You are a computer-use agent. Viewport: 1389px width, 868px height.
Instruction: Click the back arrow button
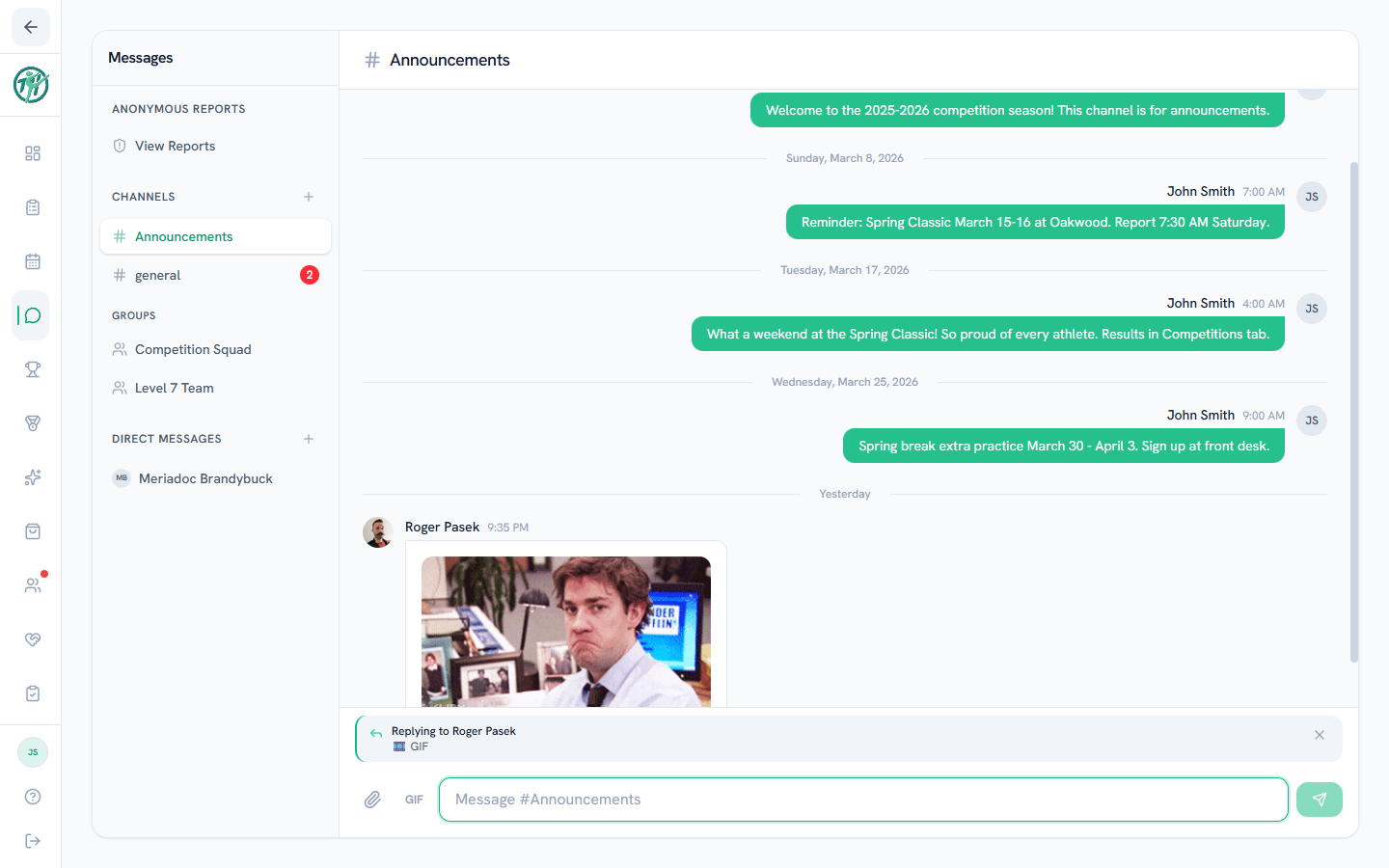point(31,27)
